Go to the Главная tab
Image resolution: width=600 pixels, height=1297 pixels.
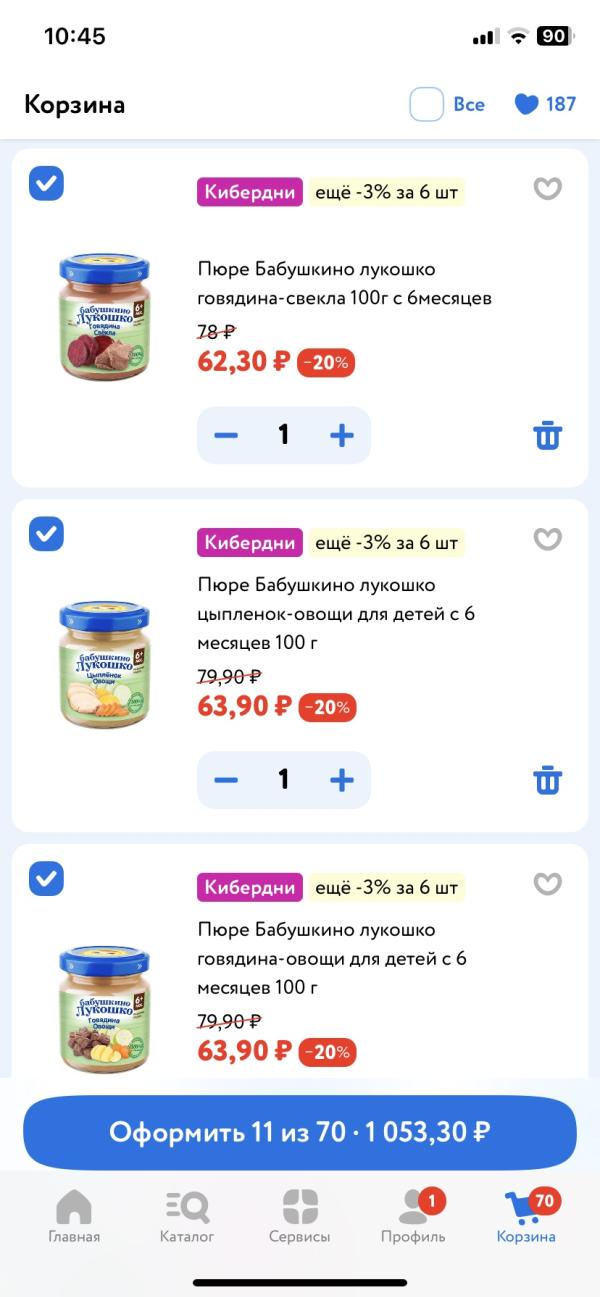pyautogui.click(x=74, y=1215)
